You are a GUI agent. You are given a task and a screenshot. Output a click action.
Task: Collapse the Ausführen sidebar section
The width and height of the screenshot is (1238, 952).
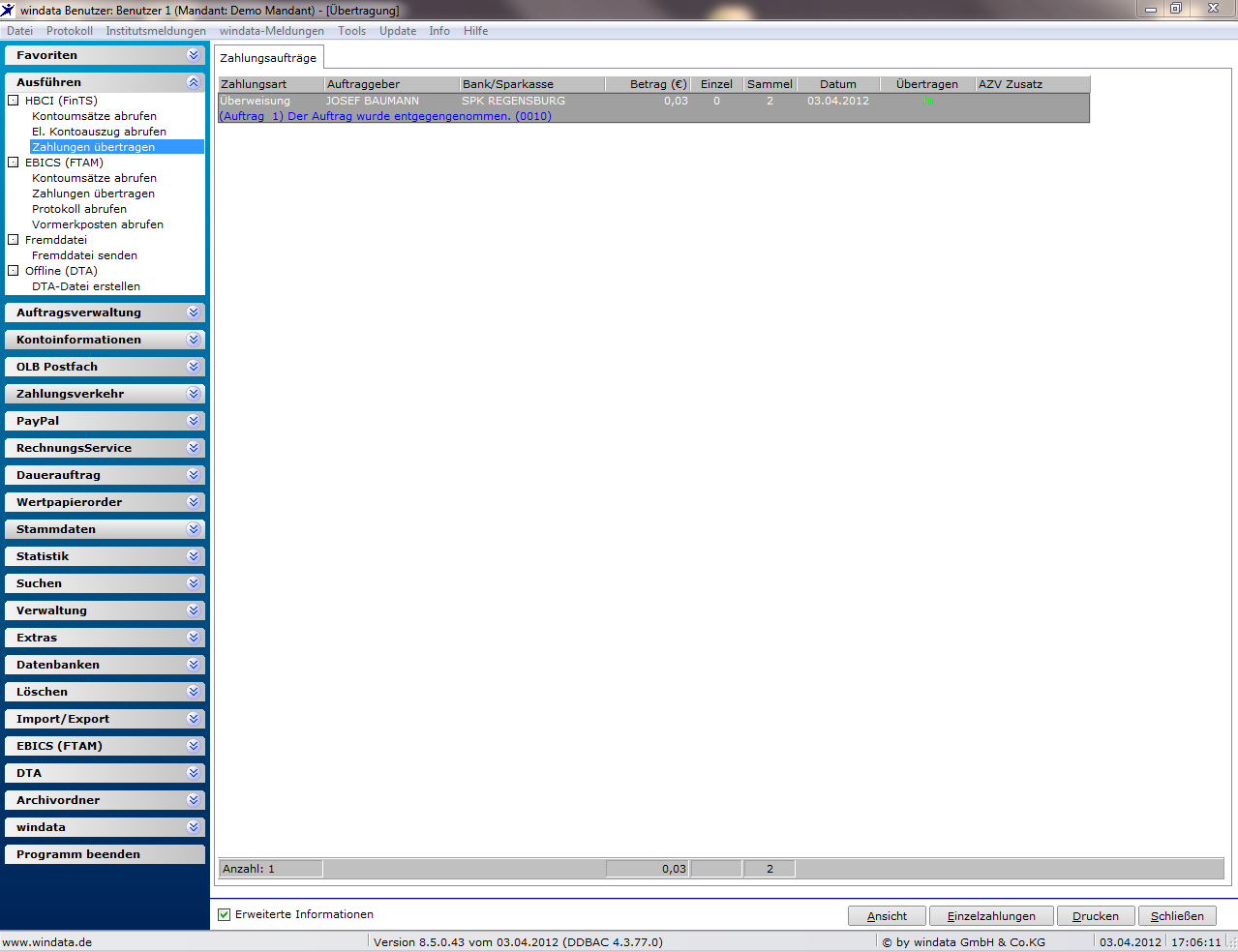[105, 82]
